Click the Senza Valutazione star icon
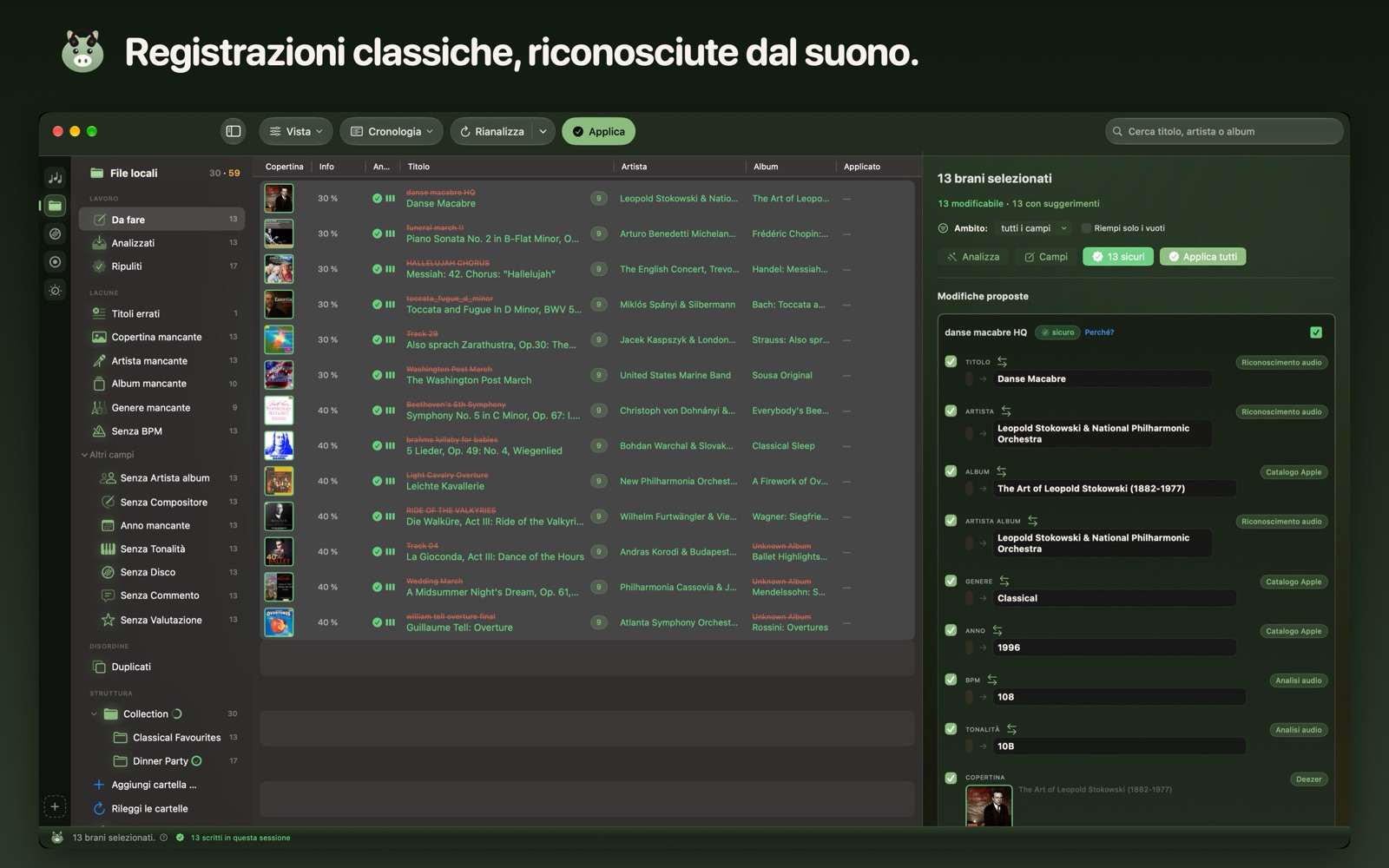This screenshot has height=868, width=1389. click(108, 620)
